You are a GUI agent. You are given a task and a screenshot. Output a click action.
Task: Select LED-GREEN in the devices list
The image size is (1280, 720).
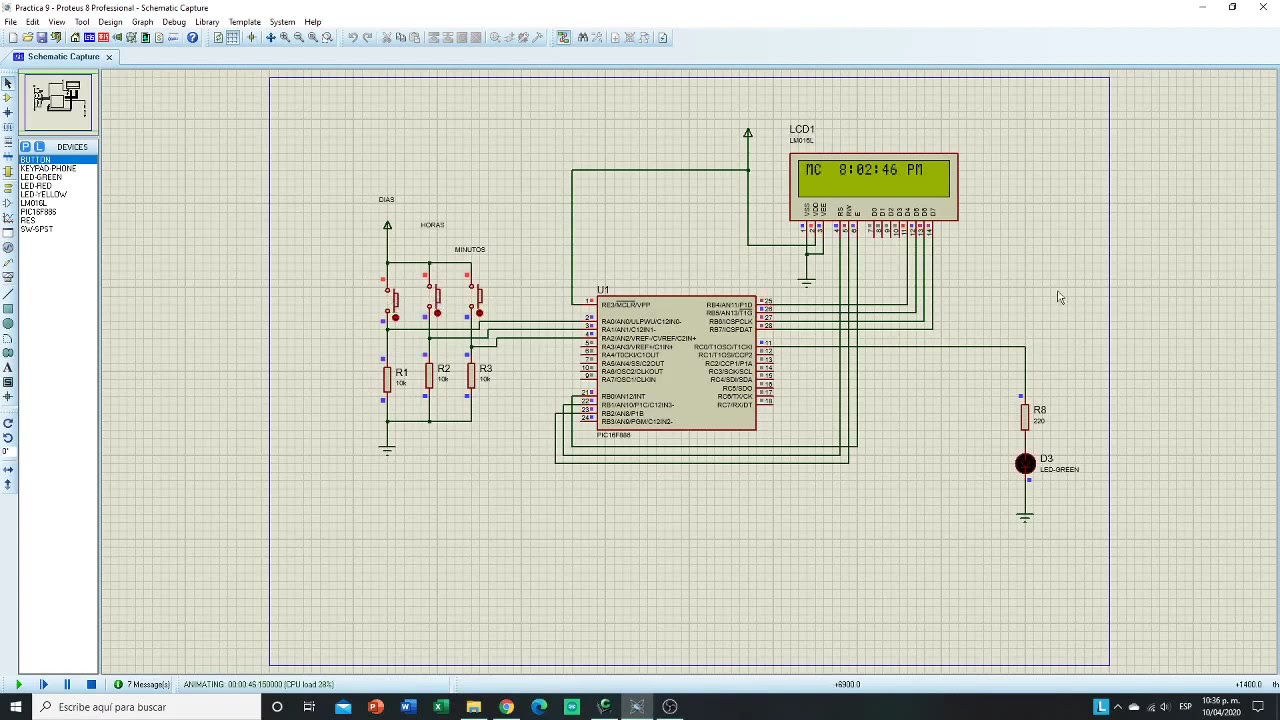coord(58,177)
